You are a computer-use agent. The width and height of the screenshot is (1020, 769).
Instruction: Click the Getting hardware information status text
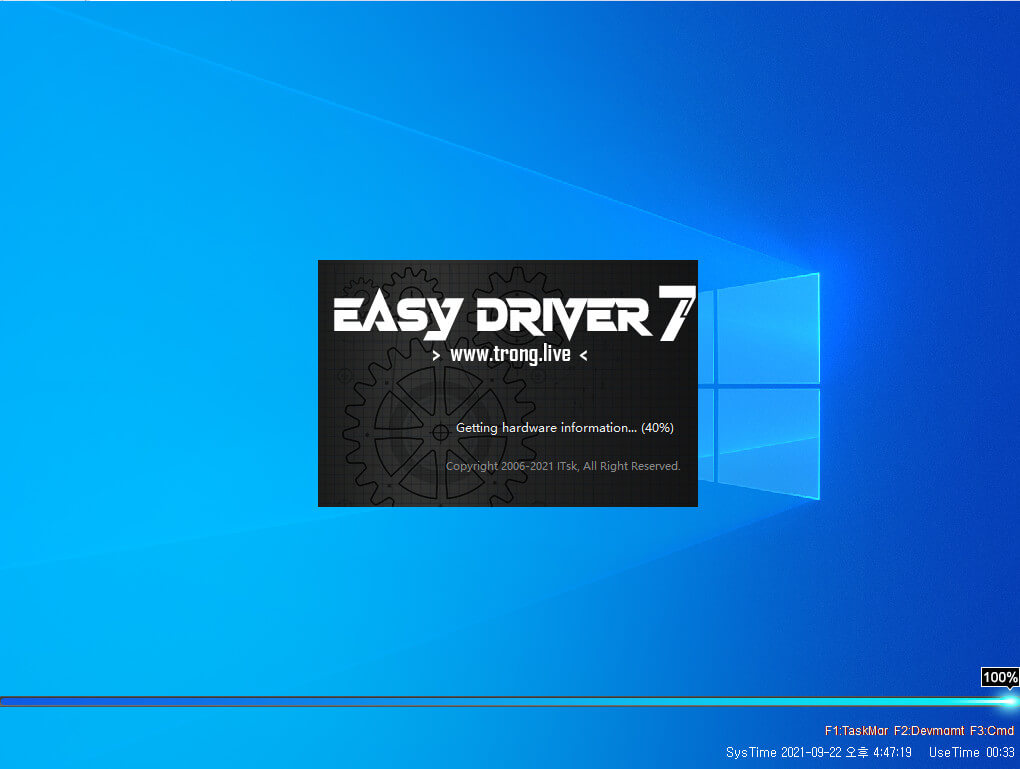546,427
